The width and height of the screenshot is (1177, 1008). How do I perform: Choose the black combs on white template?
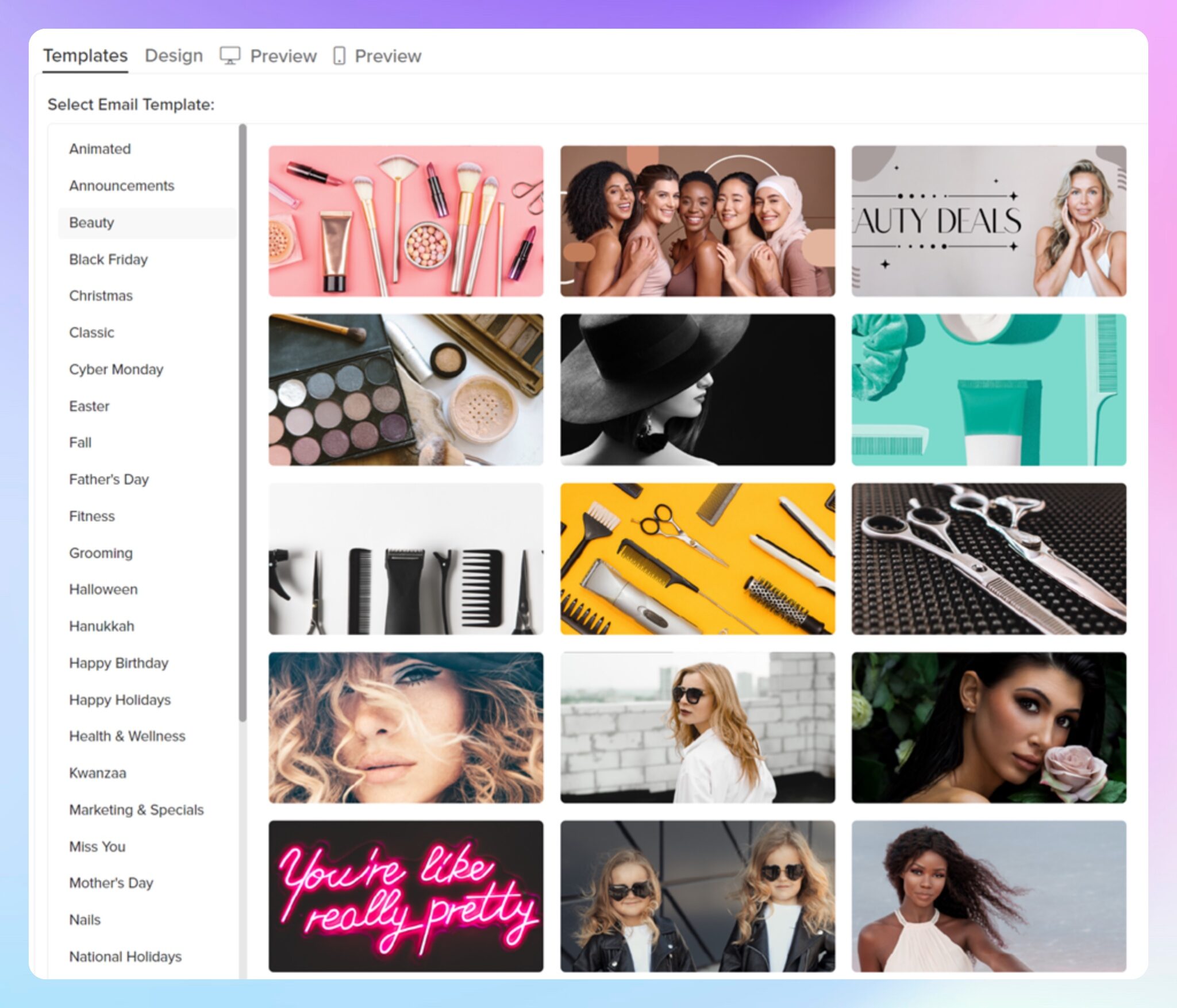click(406, 559)
